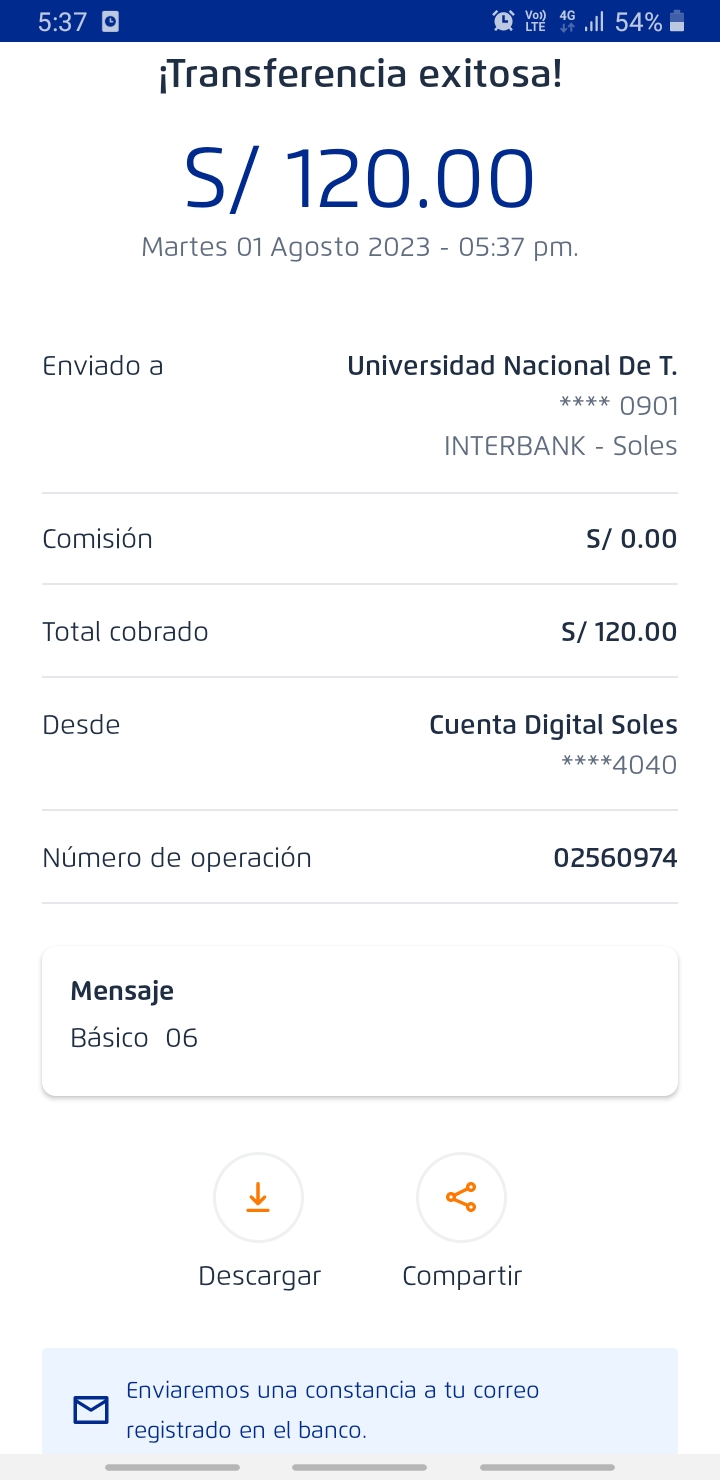Tap the alarm clock status icon
This screenshot has height=1480, width=720.
coord(504,21)
